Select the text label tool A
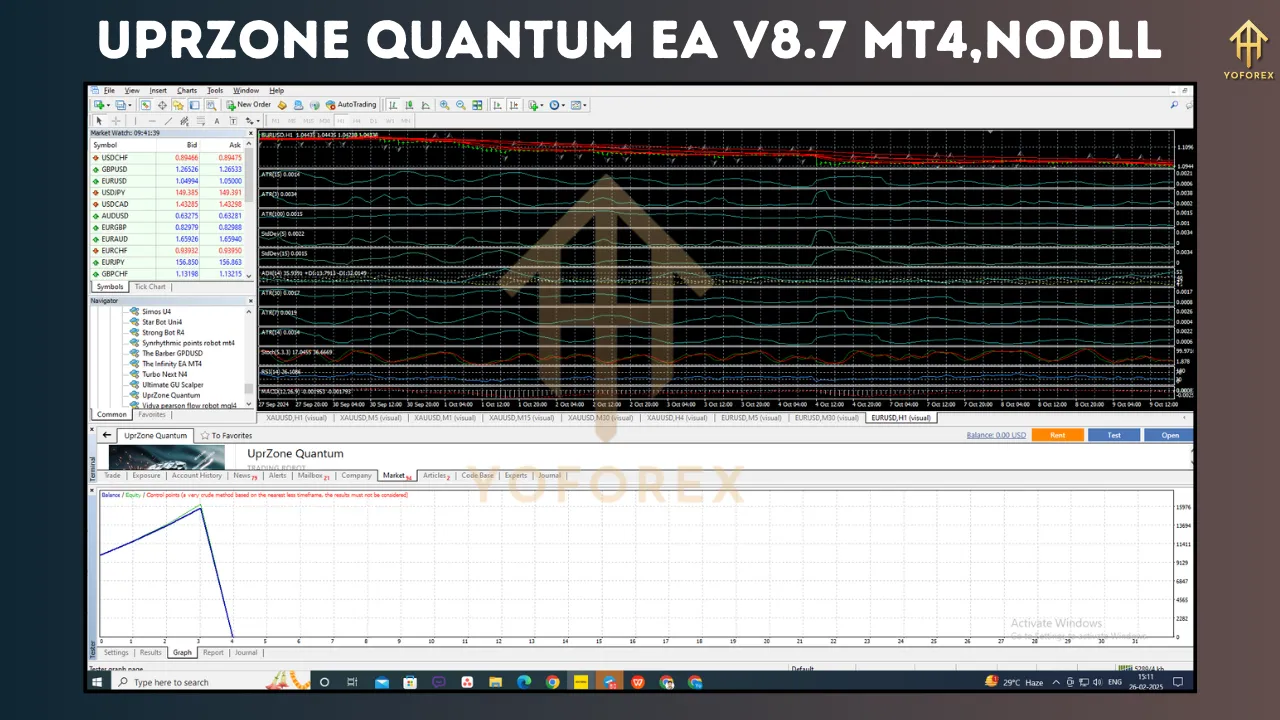Screen dimensions: 1280x720 coord(217,121)
